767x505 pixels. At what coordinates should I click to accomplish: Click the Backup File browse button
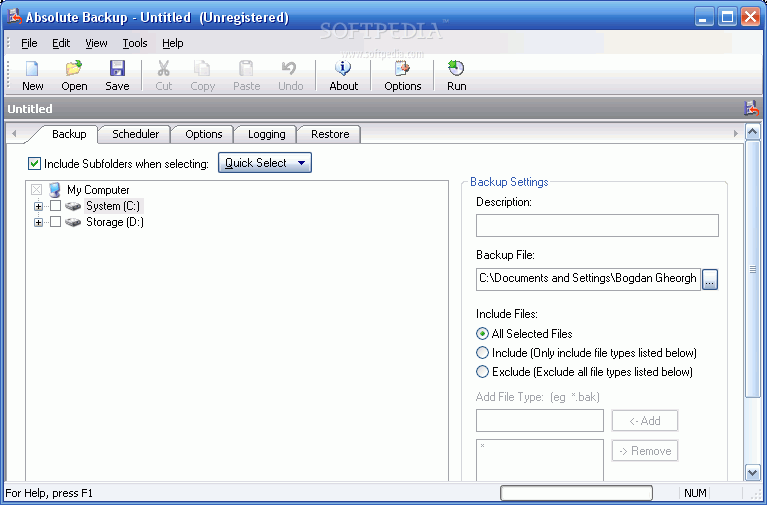[710, 279]
